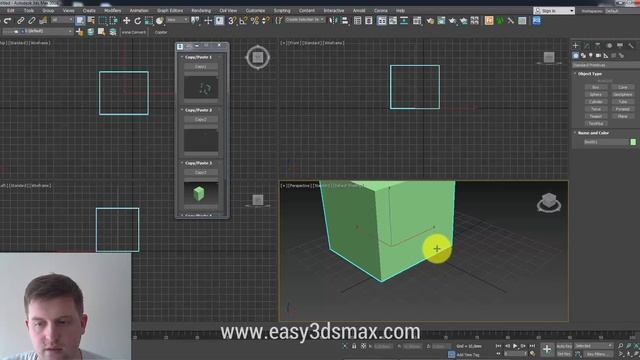
Task: Toggle the Angle Snap icon
Action: [x=244, y=20]
